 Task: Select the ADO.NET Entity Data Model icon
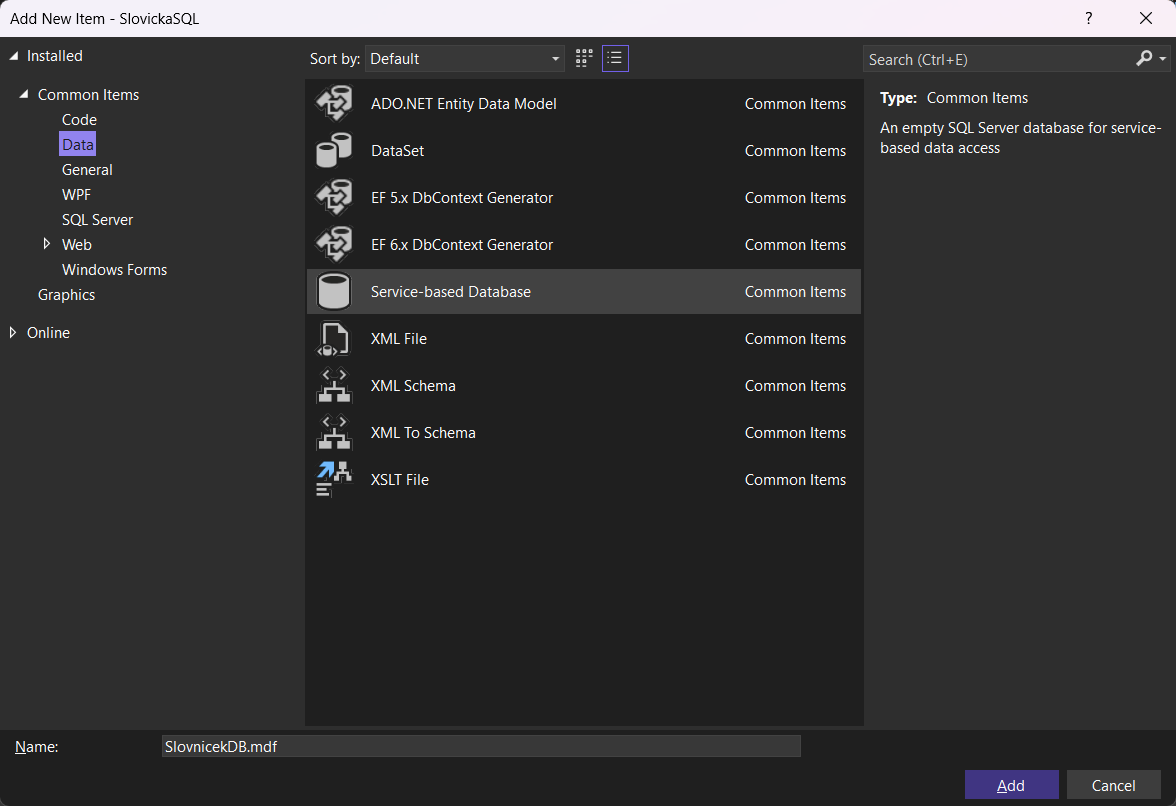click(x=334, y=104)
